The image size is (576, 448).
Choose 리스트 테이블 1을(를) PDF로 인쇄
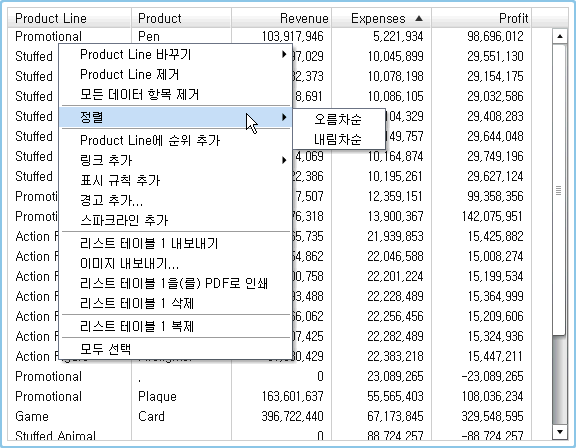[176, 283]
